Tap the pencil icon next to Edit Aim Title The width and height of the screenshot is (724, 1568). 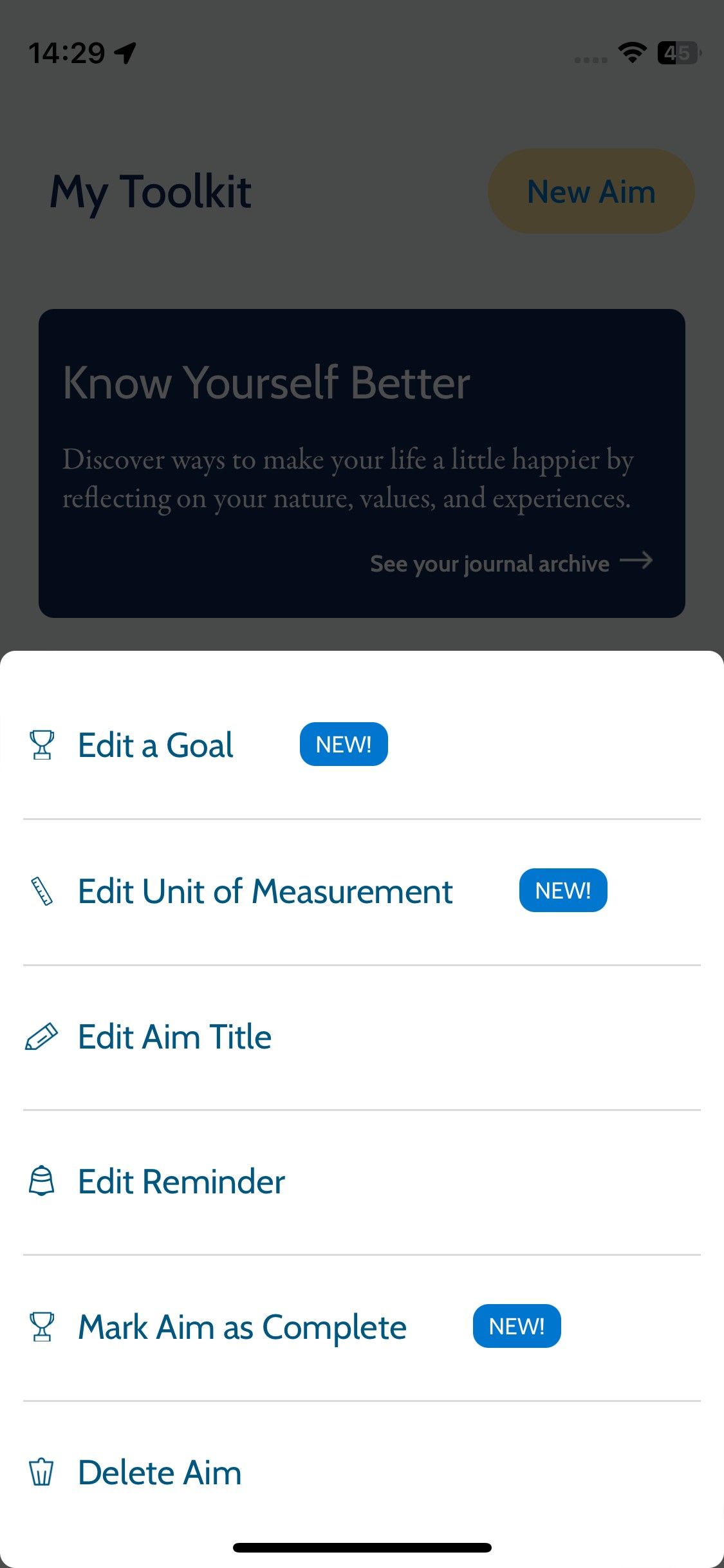tap(41, 1036)
